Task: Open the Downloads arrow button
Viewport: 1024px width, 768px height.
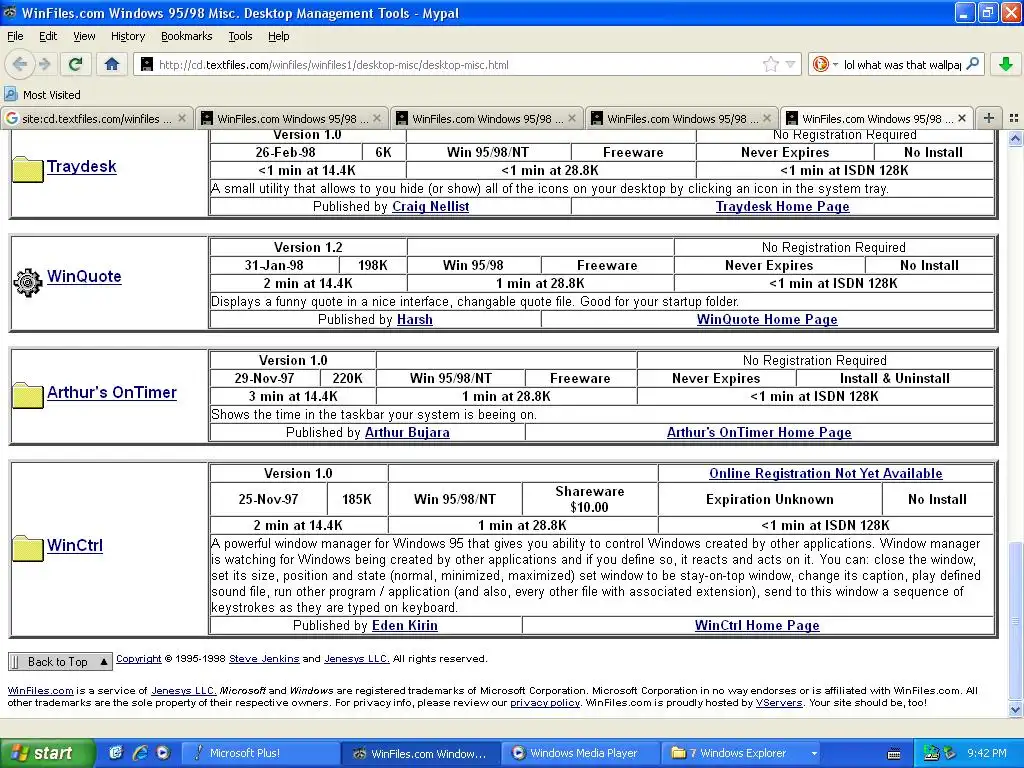Action: (x=1006, y=64)
